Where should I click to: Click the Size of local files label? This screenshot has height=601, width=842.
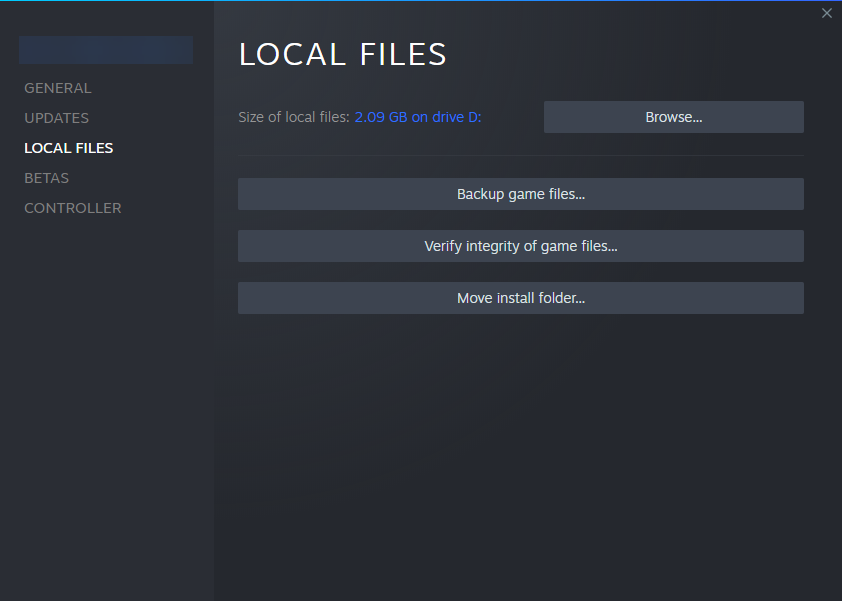[293, 117]
